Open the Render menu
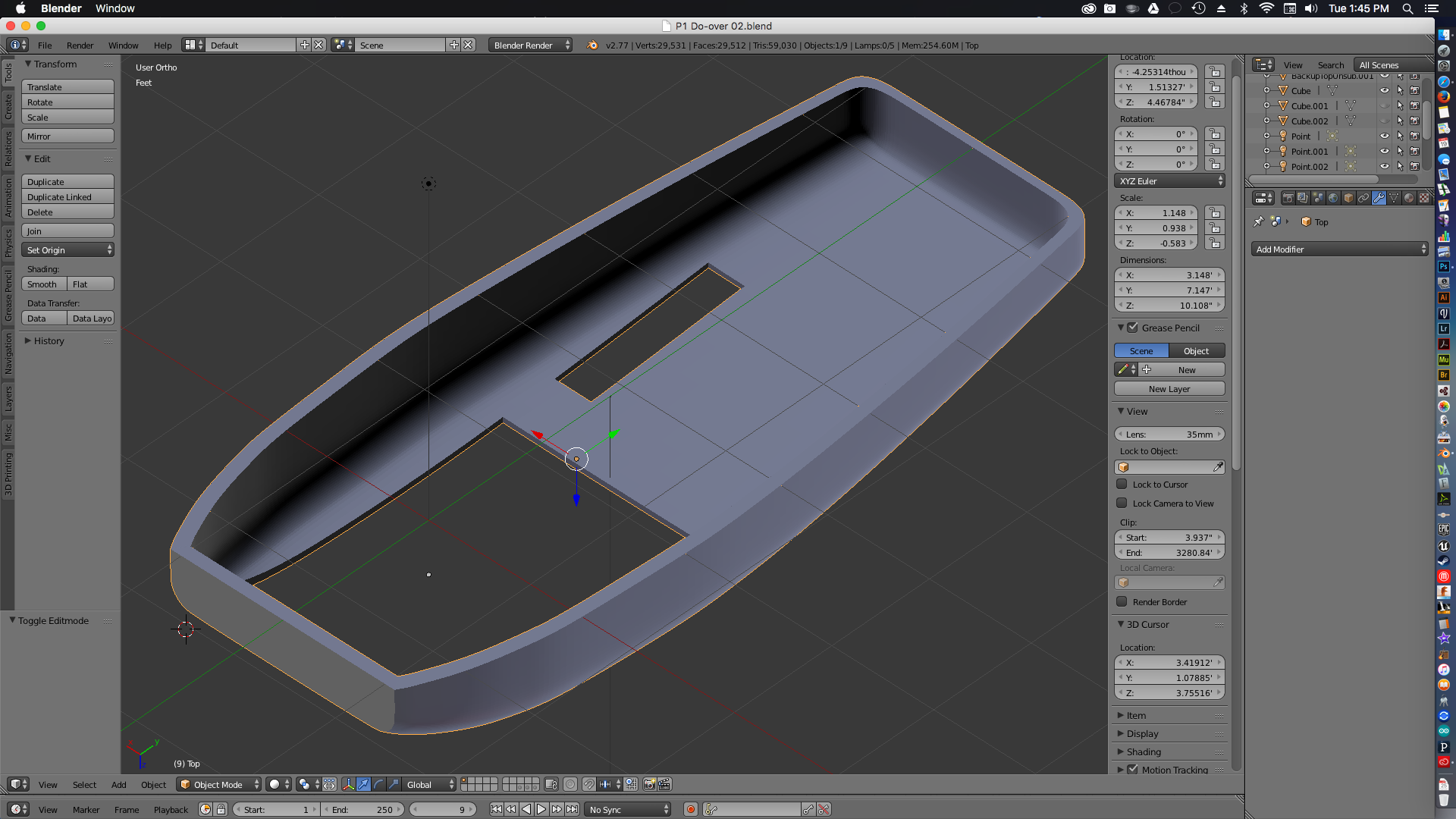This screenshot has height=819, width=1456. [x=80, y=45]
